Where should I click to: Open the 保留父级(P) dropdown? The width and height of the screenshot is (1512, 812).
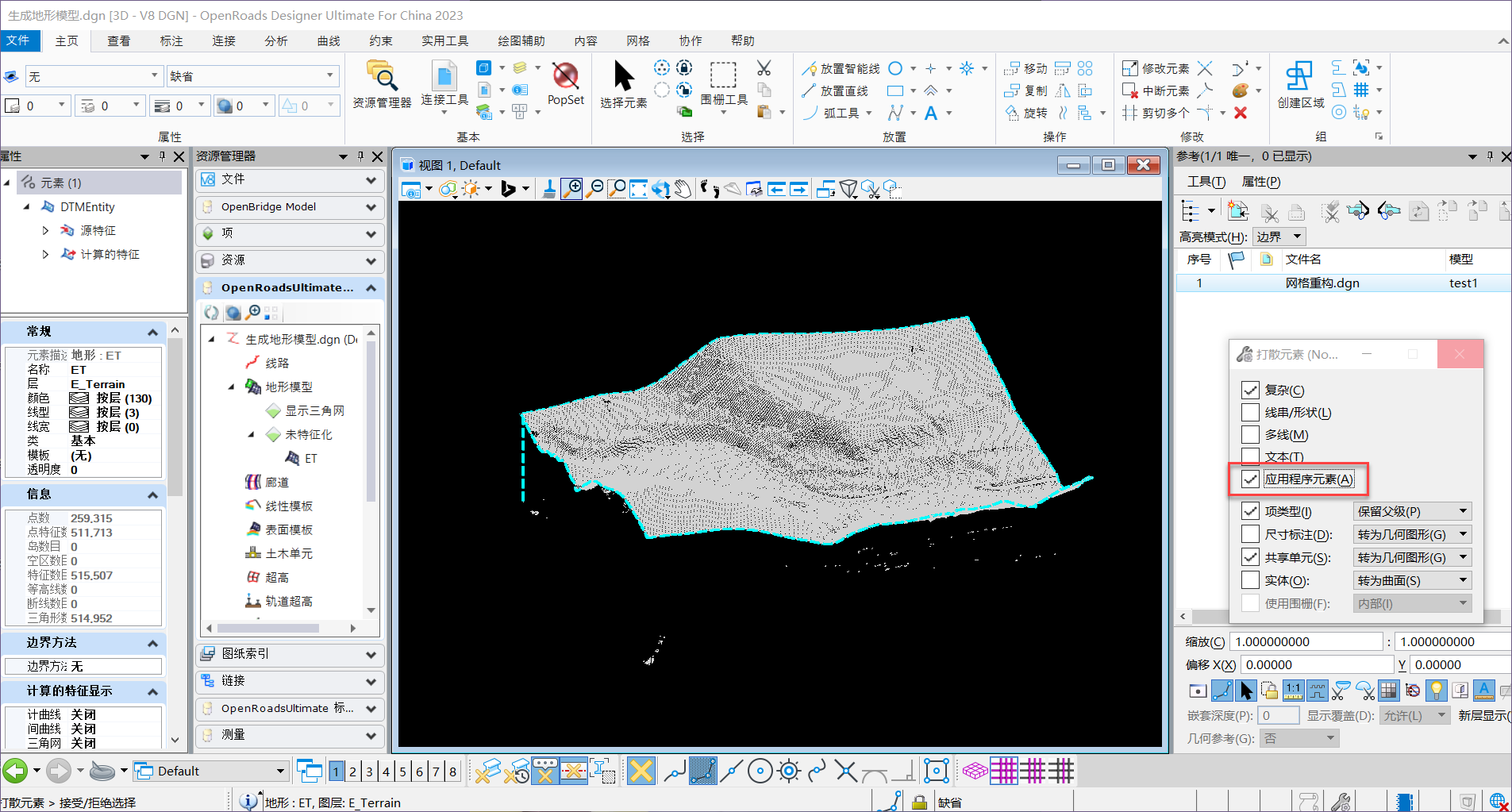coord(1412,512)
